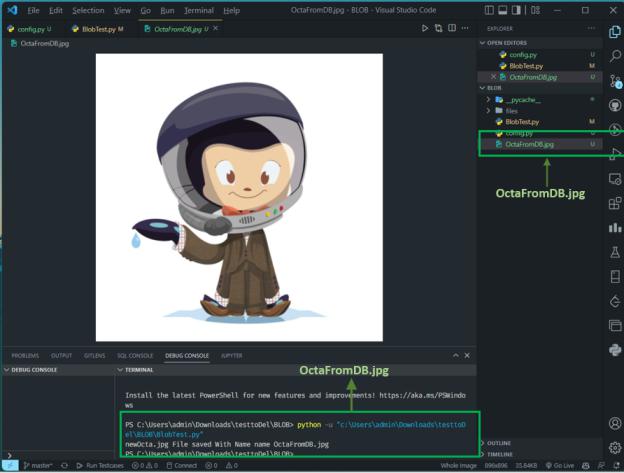Viewport: 624px width, 473px height.
Task: Click the Run play button in editor toolbar
Action: click(x=425, y=29)
